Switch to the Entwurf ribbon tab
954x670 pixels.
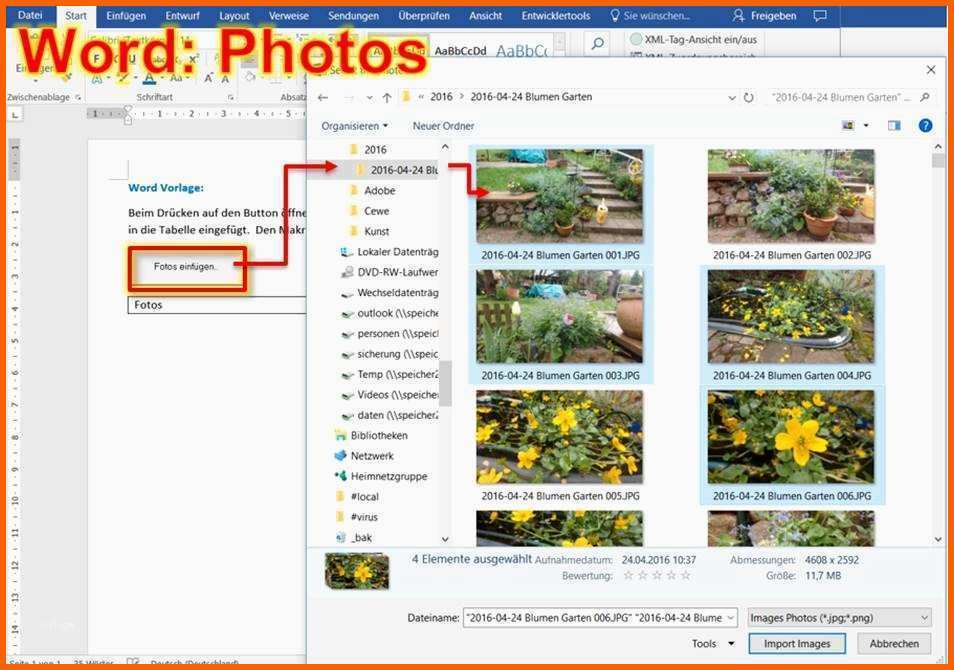(183, 16)
